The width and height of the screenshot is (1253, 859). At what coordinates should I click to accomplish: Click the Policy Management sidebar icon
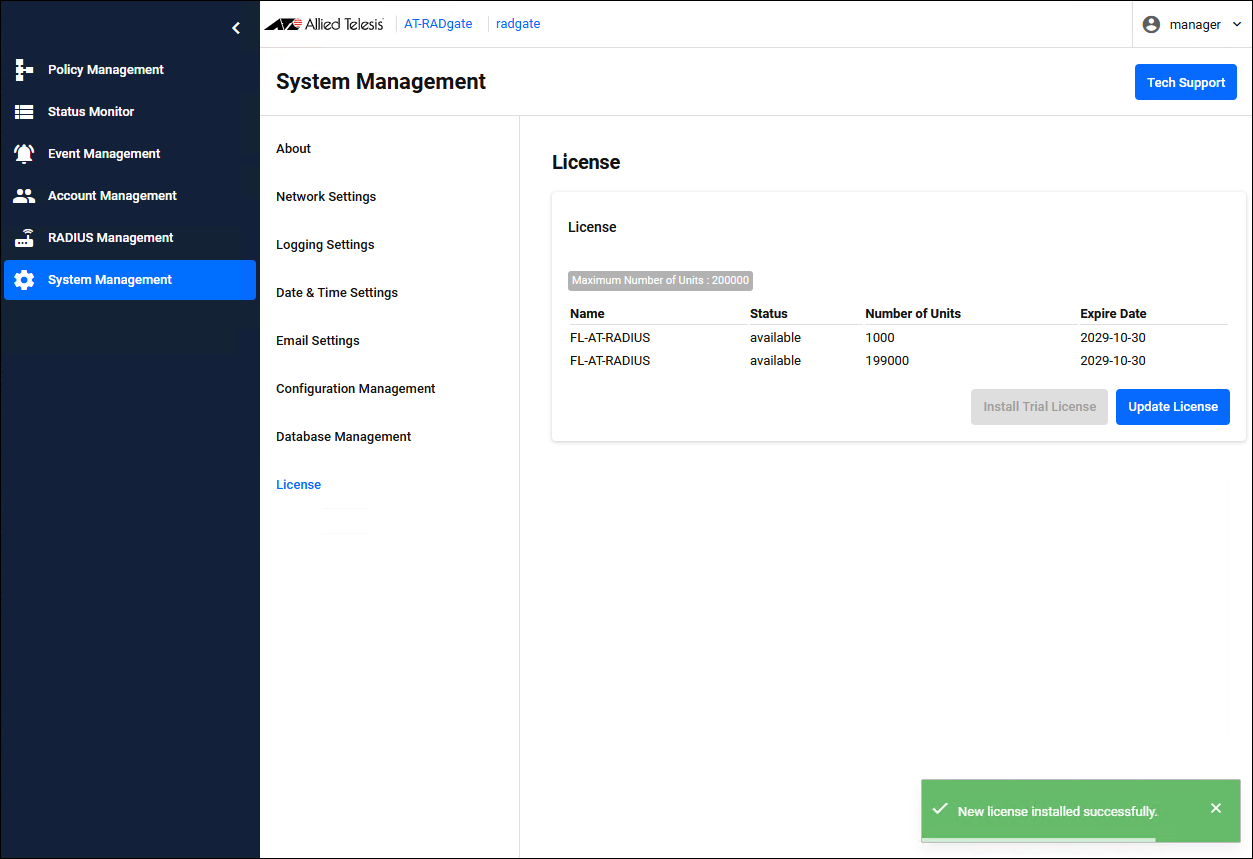24,70
